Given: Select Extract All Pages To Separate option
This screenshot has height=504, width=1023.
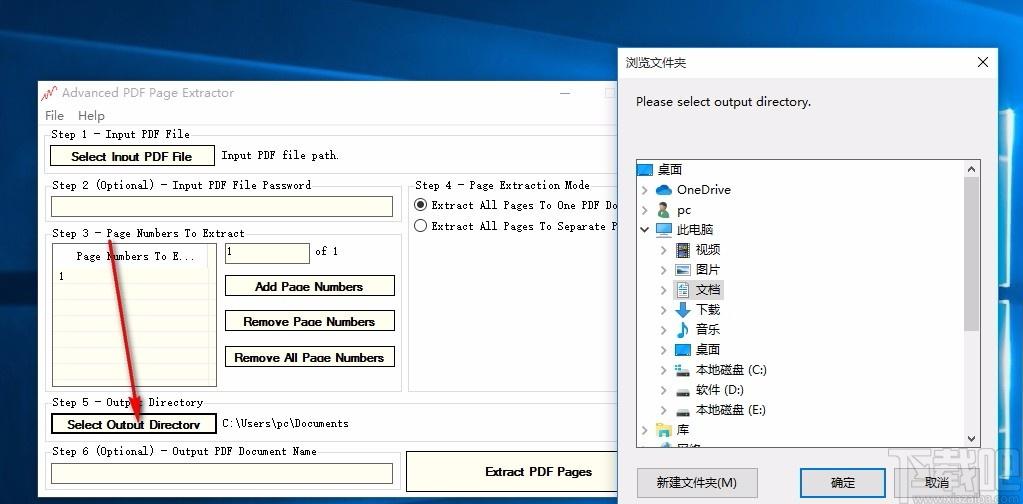Looking at the screenshot, I should pyautogui.click(x=421, y=226).
